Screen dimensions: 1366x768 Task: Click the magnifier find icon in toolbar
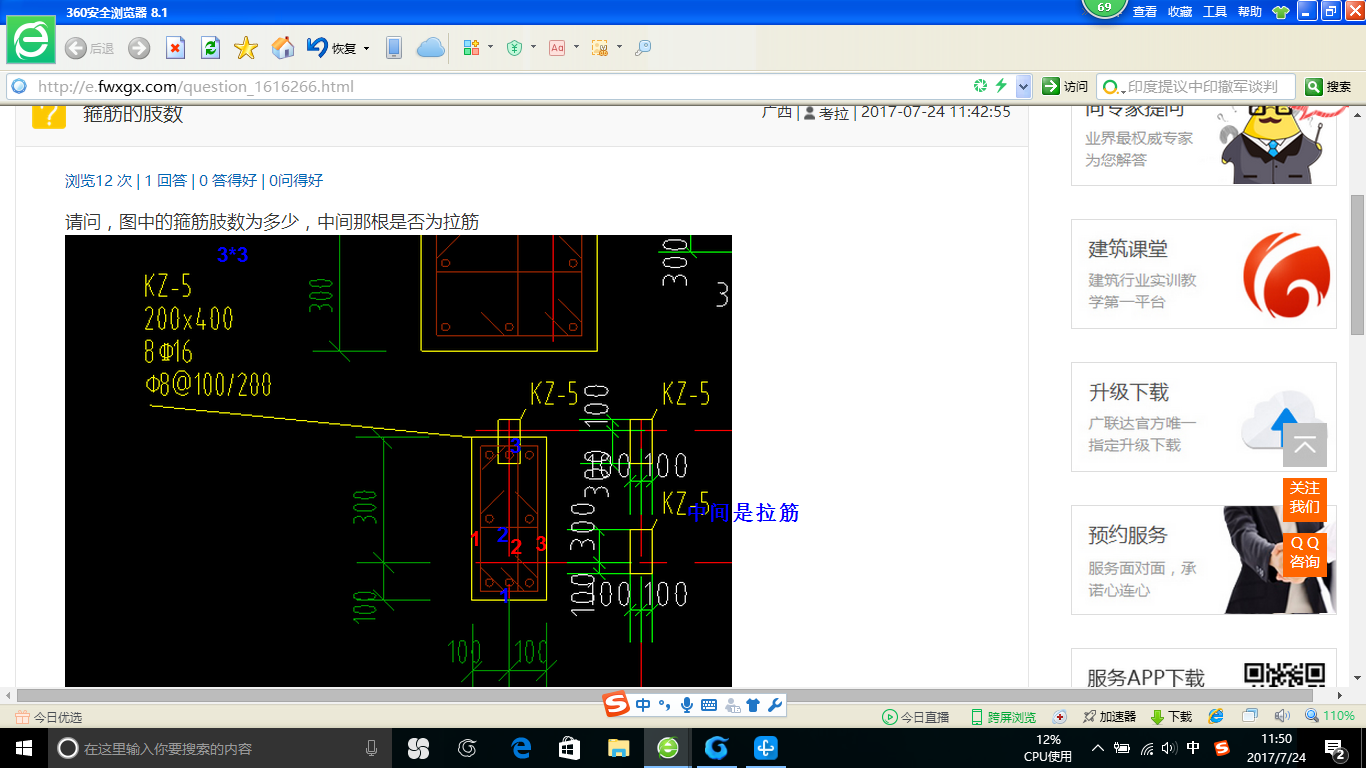643,47
